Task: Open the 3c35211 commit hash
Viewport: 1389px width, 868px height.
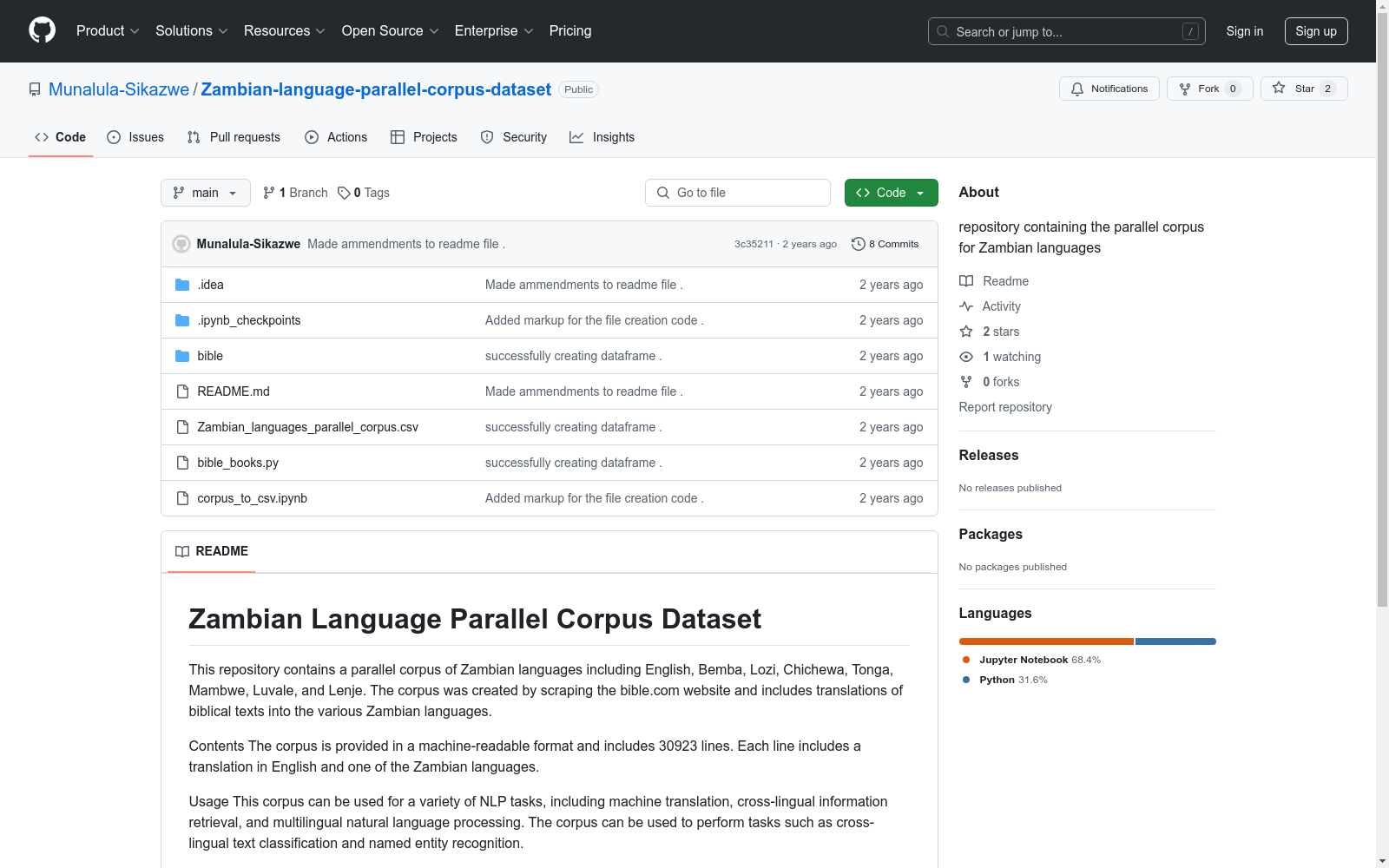Action: pyautogui.click(x=754, y=244)
